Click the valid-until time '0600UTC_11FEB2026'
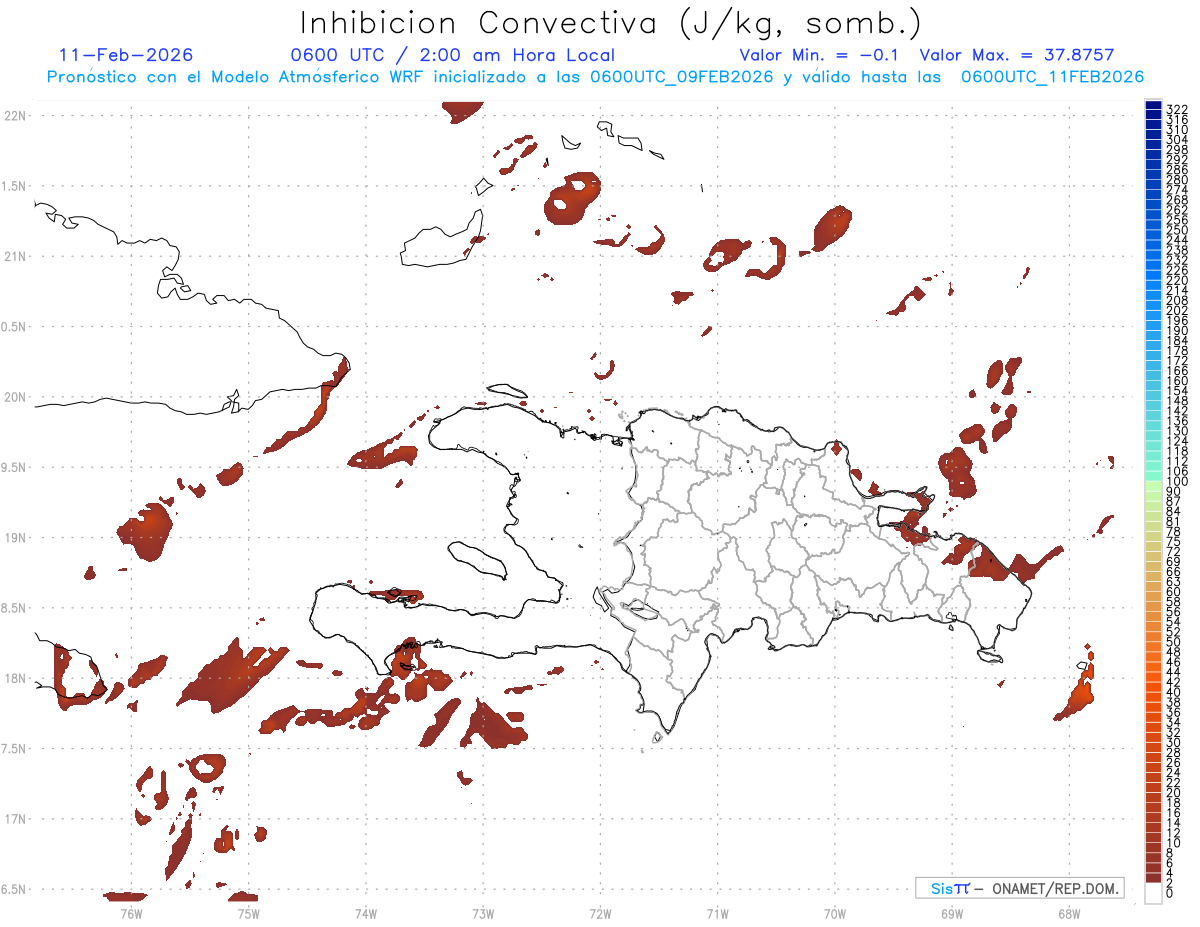The height and width of the screenshot is (927, 1200). [1052, 77]
